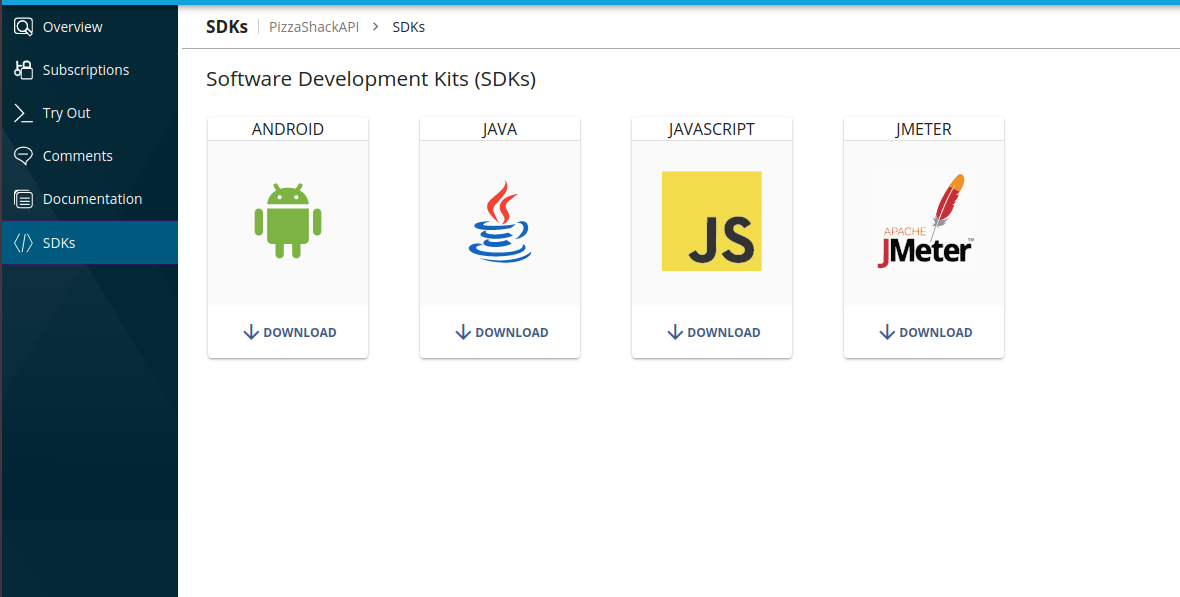1180x597 pixels.
Task: Click the Apache JMeter feather logo
Action: tap(924, 221)
